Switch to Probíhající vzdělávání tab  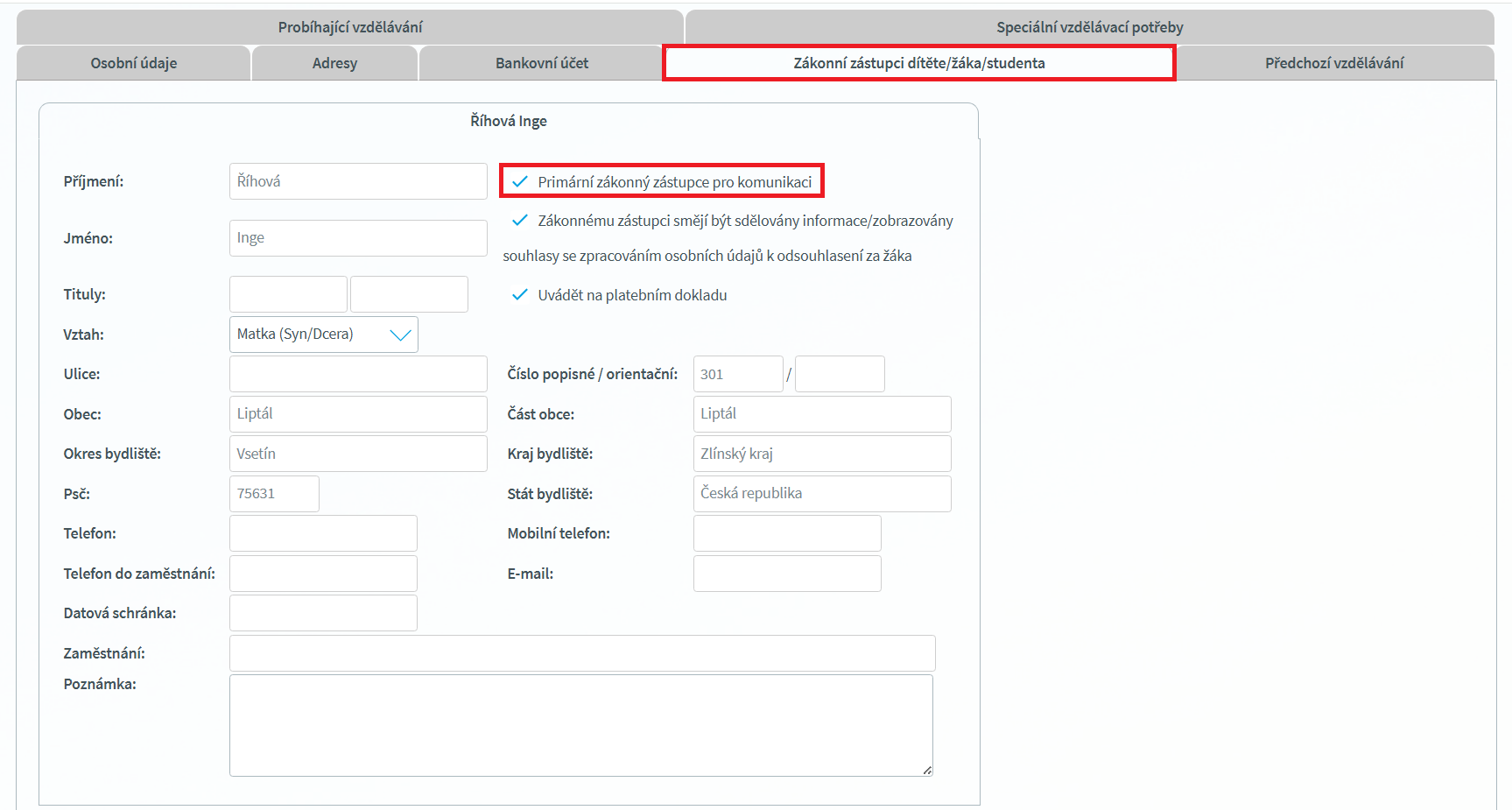(350, 27)
